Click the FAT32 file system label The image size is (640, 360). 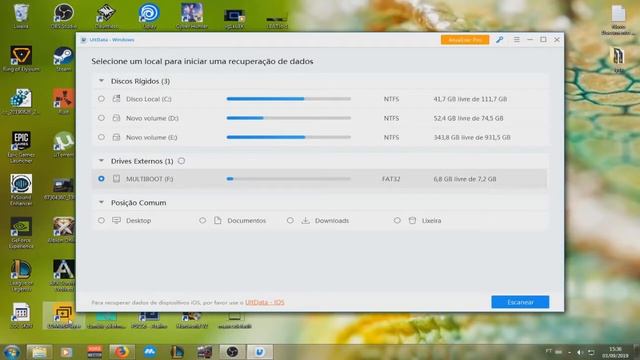click(x=391, y=179)
